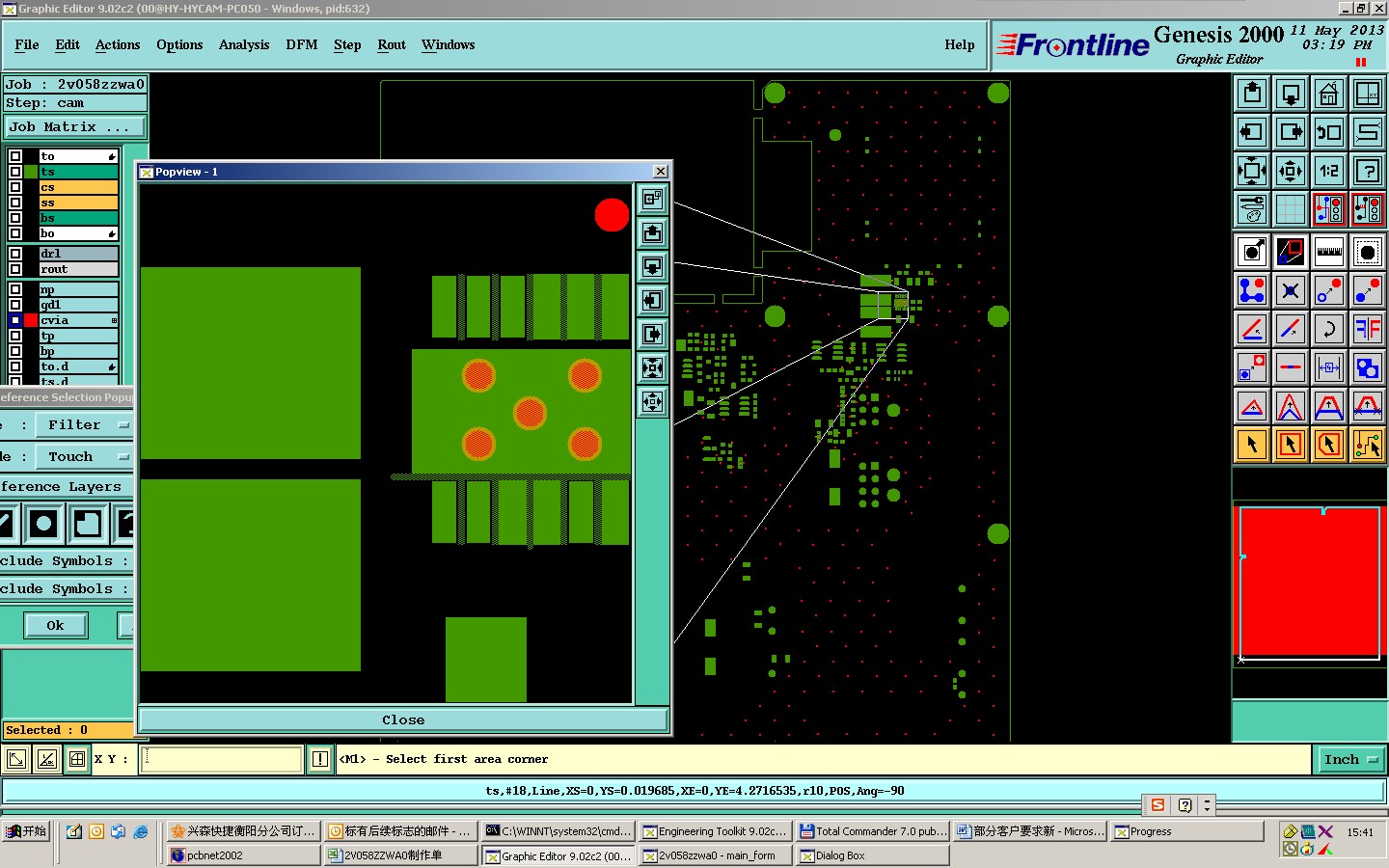Click the exclamation mark icon by coordinate field
Image resolution: width=1389 pixels, height=868 pixels.
320,759
